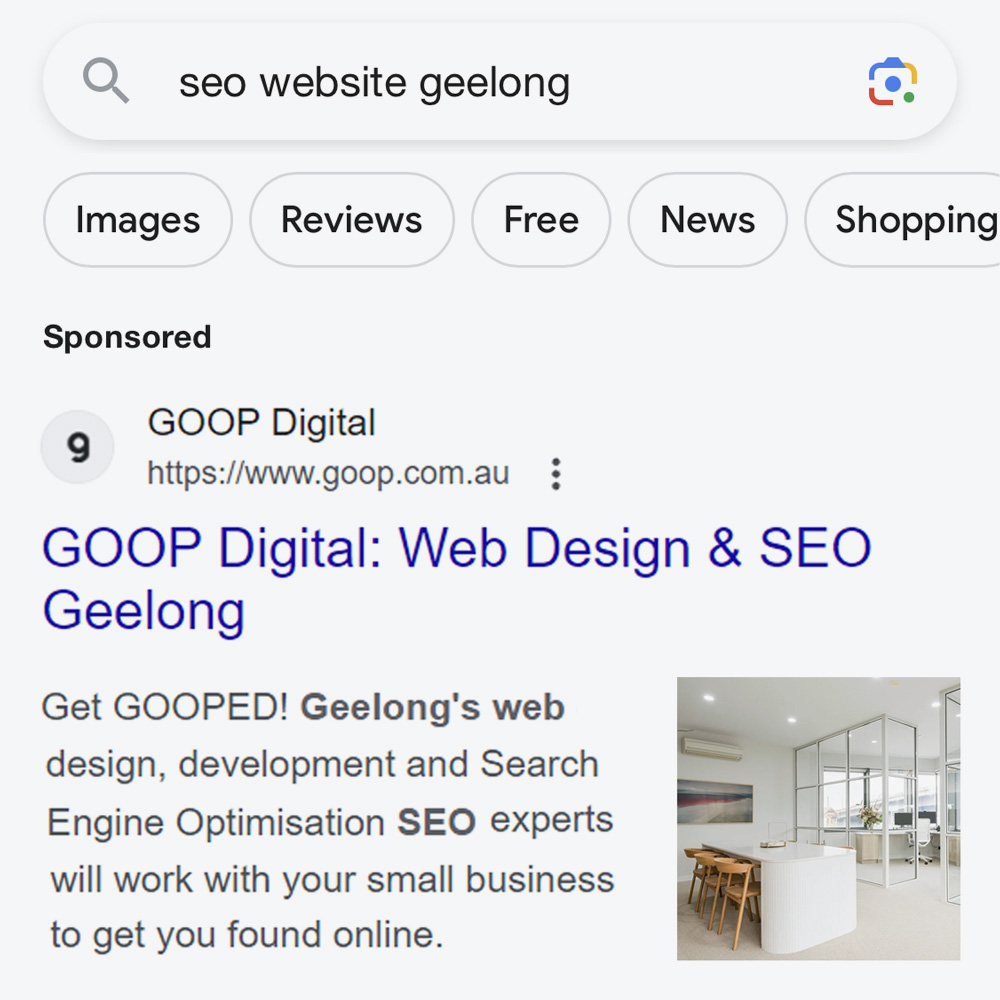The width and height of the screenshot is (1000, 1000).
Task: Click the GOOP Digital site name
Action: pyautogui.click(x=261, y=422)
